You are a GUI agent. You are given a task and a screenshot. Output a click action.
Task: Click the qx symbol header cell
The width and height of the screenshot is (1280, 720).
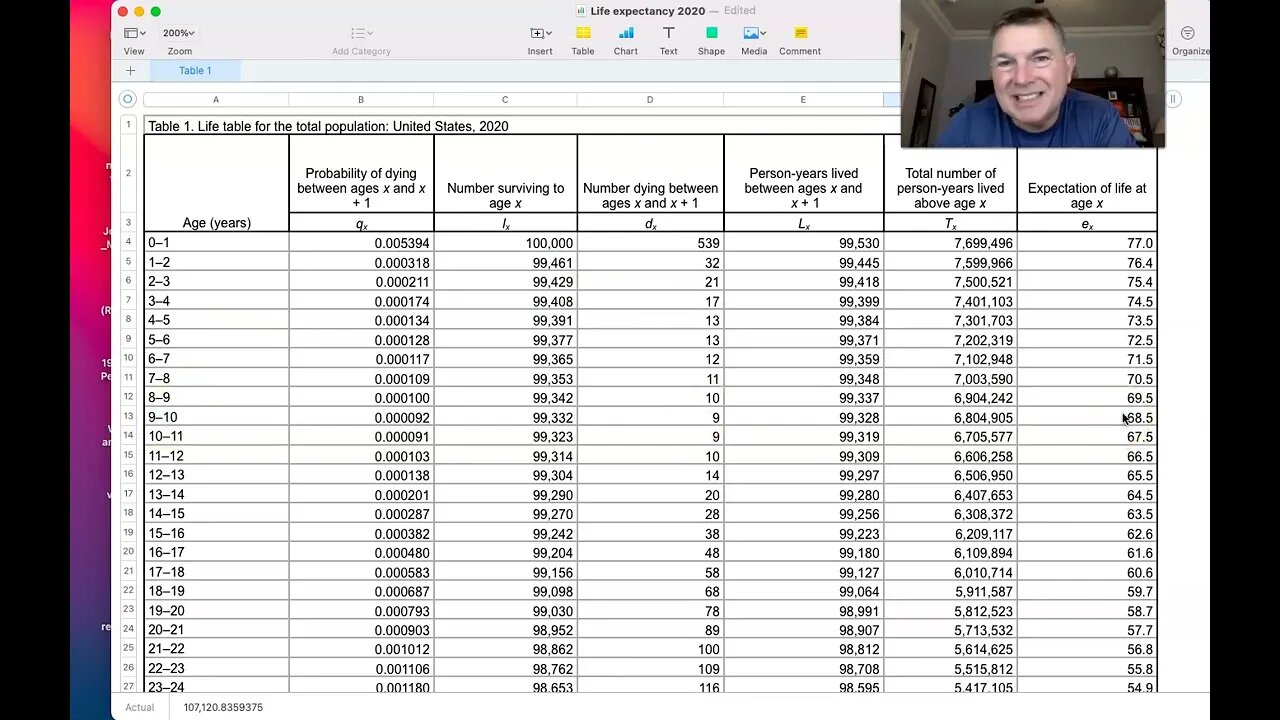coord(361,223)
